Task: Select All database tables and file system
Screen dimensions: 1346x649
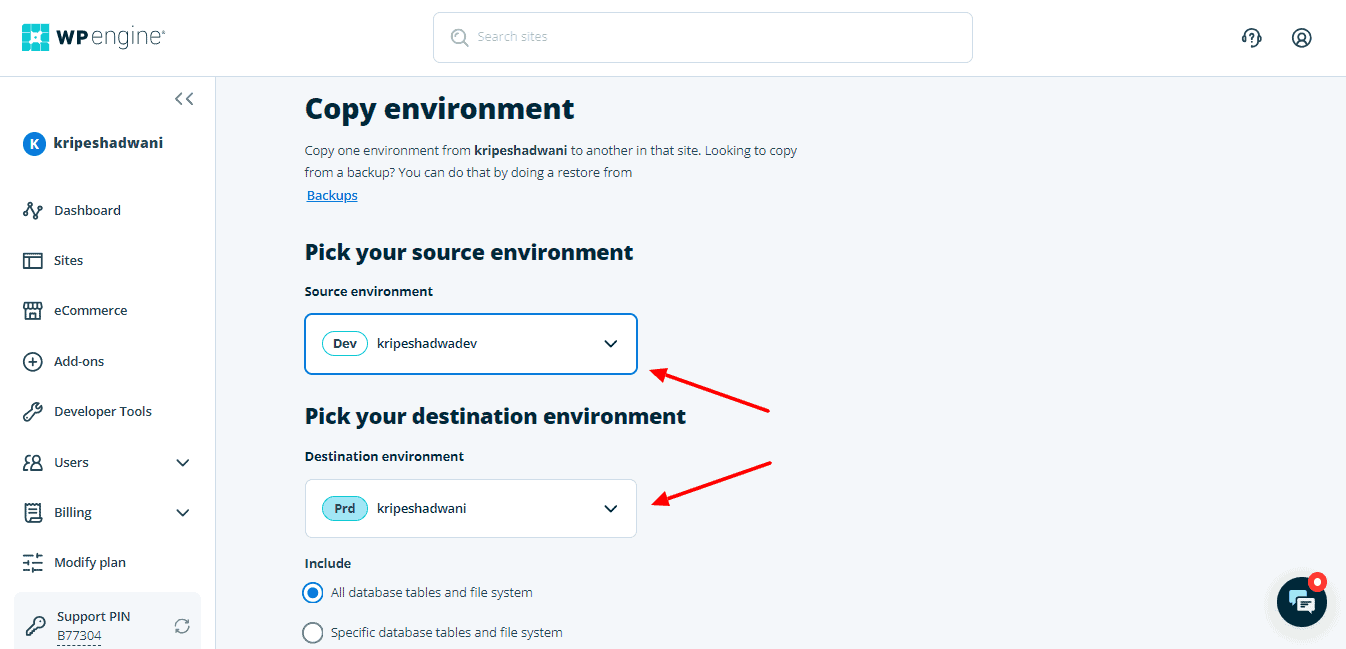Action: [x=313, y=593]
